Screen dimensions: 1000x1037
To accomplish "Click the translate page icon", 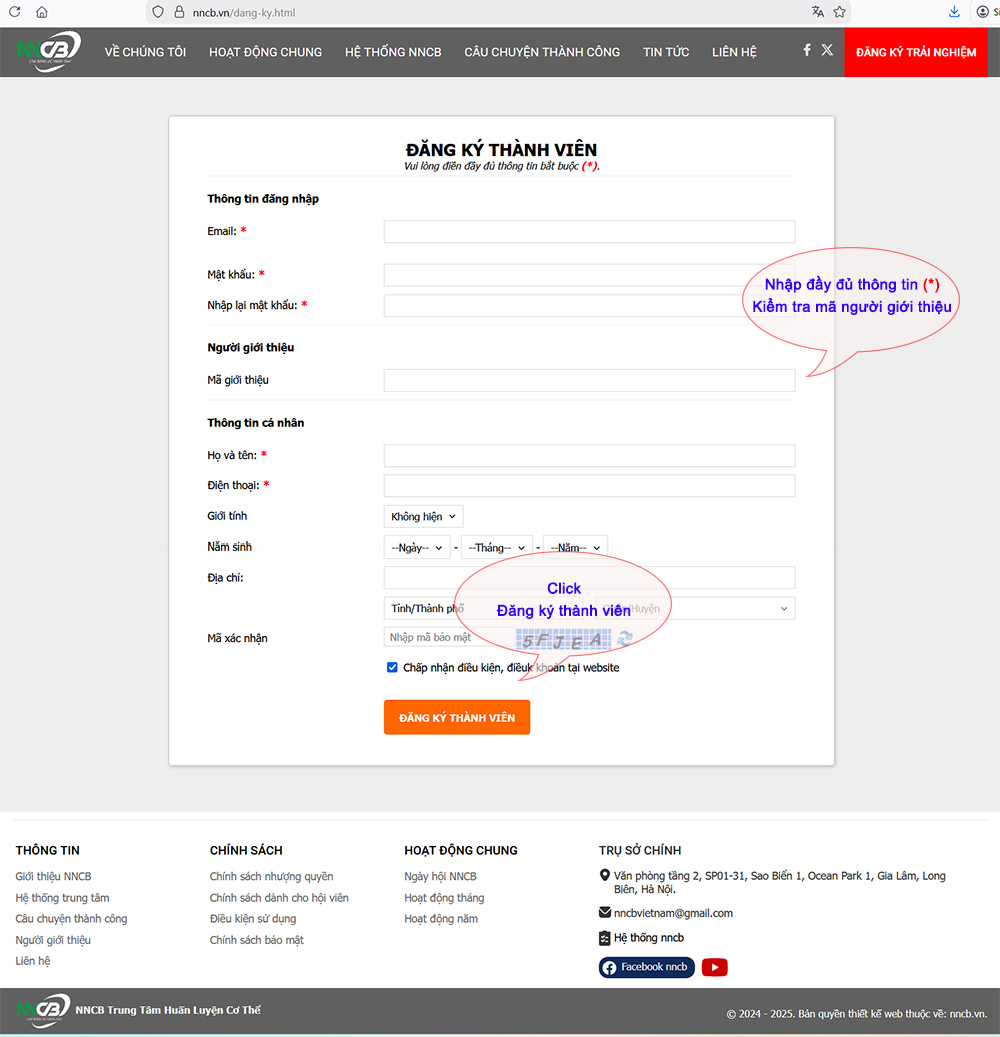I will [818, 12].
